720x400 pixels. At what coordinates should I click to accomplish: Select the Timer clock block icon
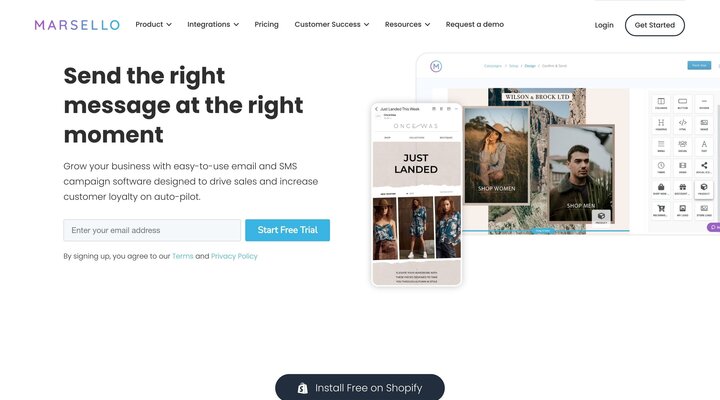pyautogui.click(x=661, y=167)
